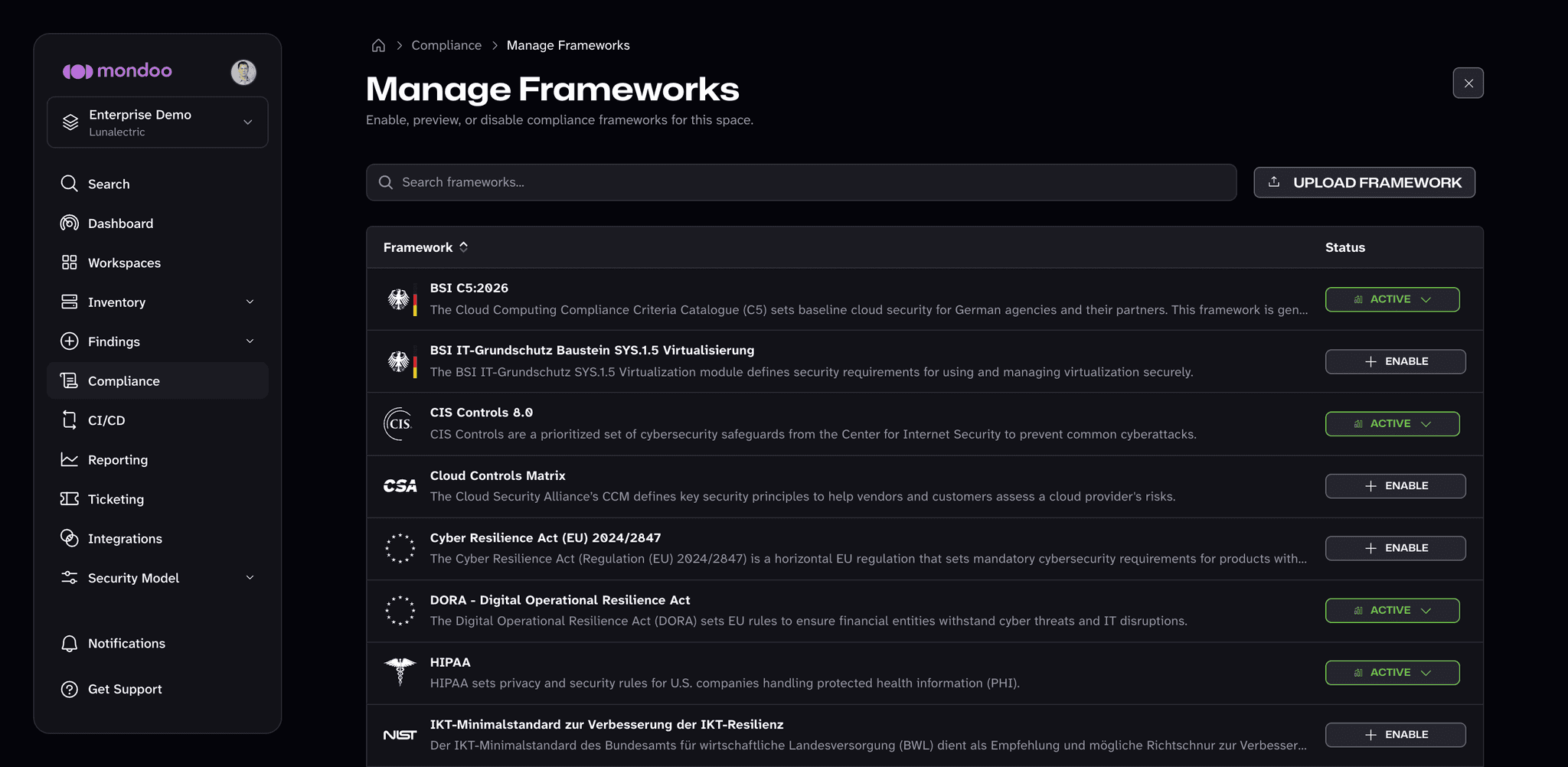The height and width of the screenshot is (767, 1568).
Task: Click the CI/CD label in sidebar
Action: [106, 420]
